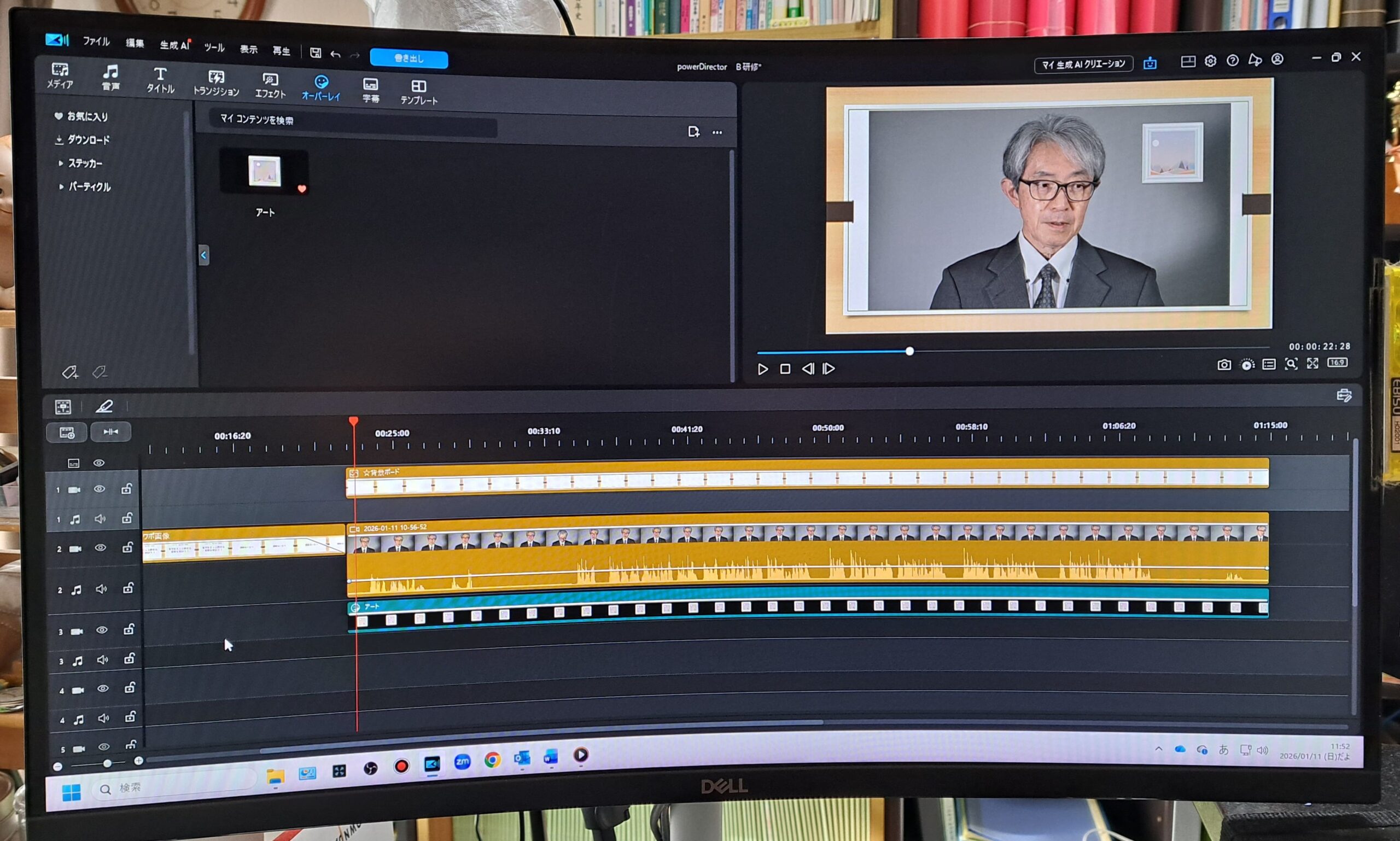Click the stop button in preview
The height and width of the screenshot is (841, 1400).
(785, 370)
